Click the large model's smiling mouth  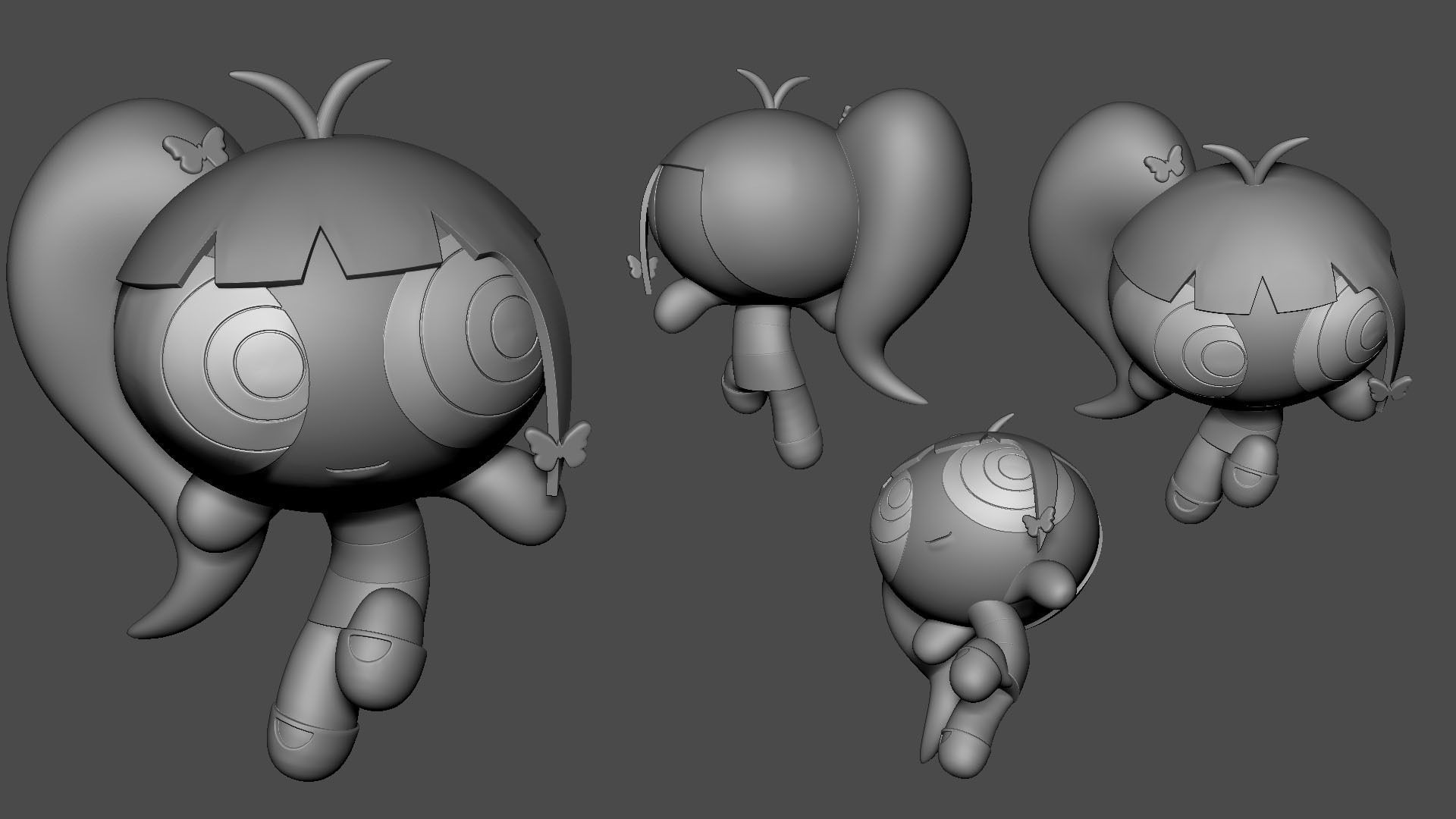(359, 467)
